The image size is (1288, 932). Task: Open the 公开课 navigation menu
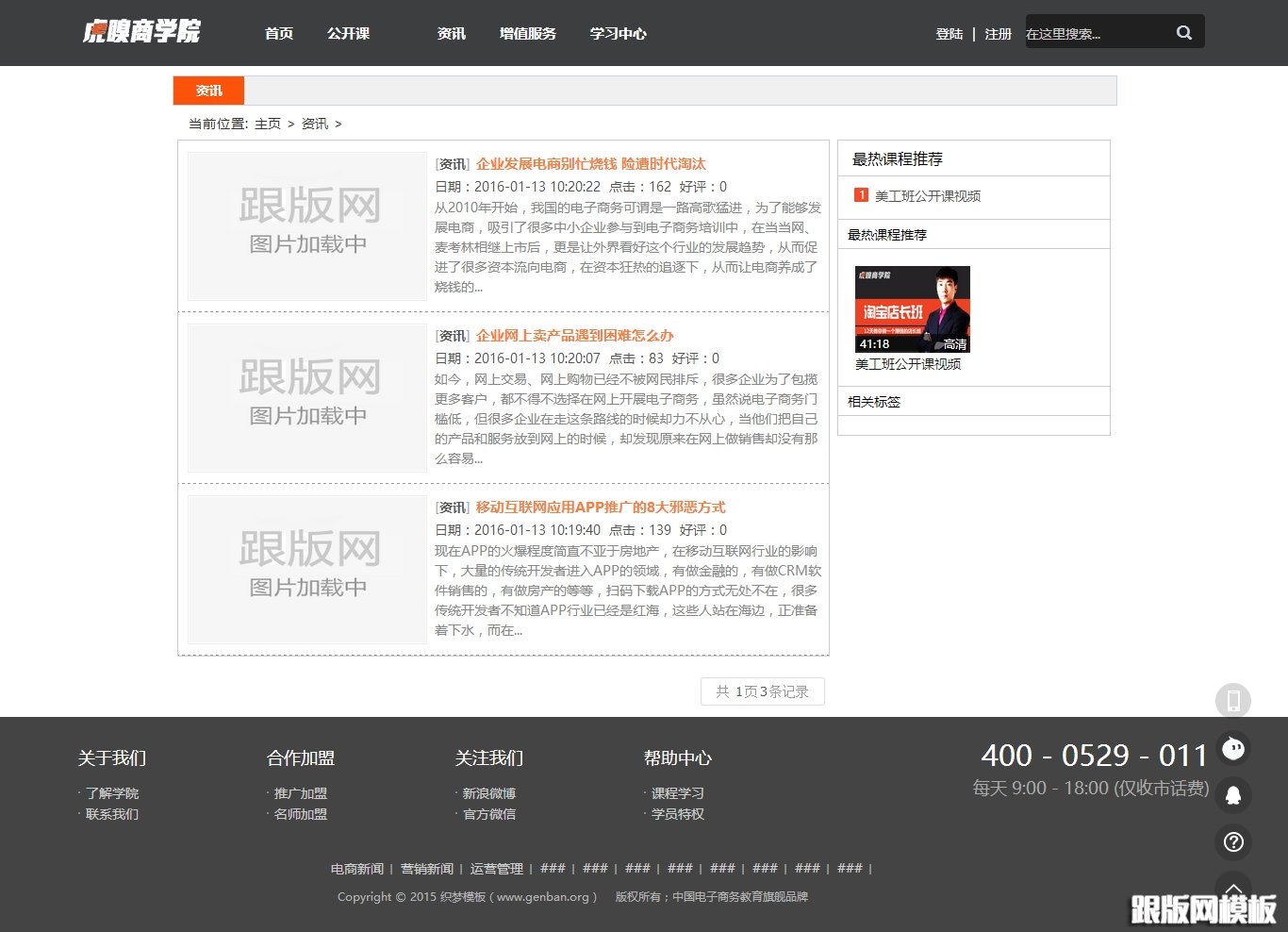point(347,33)
